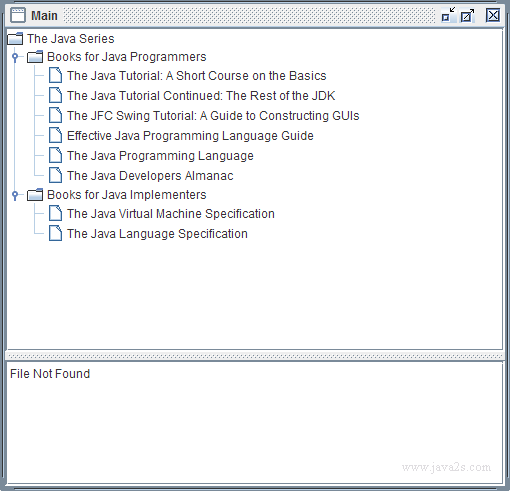Click the Books for Java Implementers folder icon

[x=35, y=195]
